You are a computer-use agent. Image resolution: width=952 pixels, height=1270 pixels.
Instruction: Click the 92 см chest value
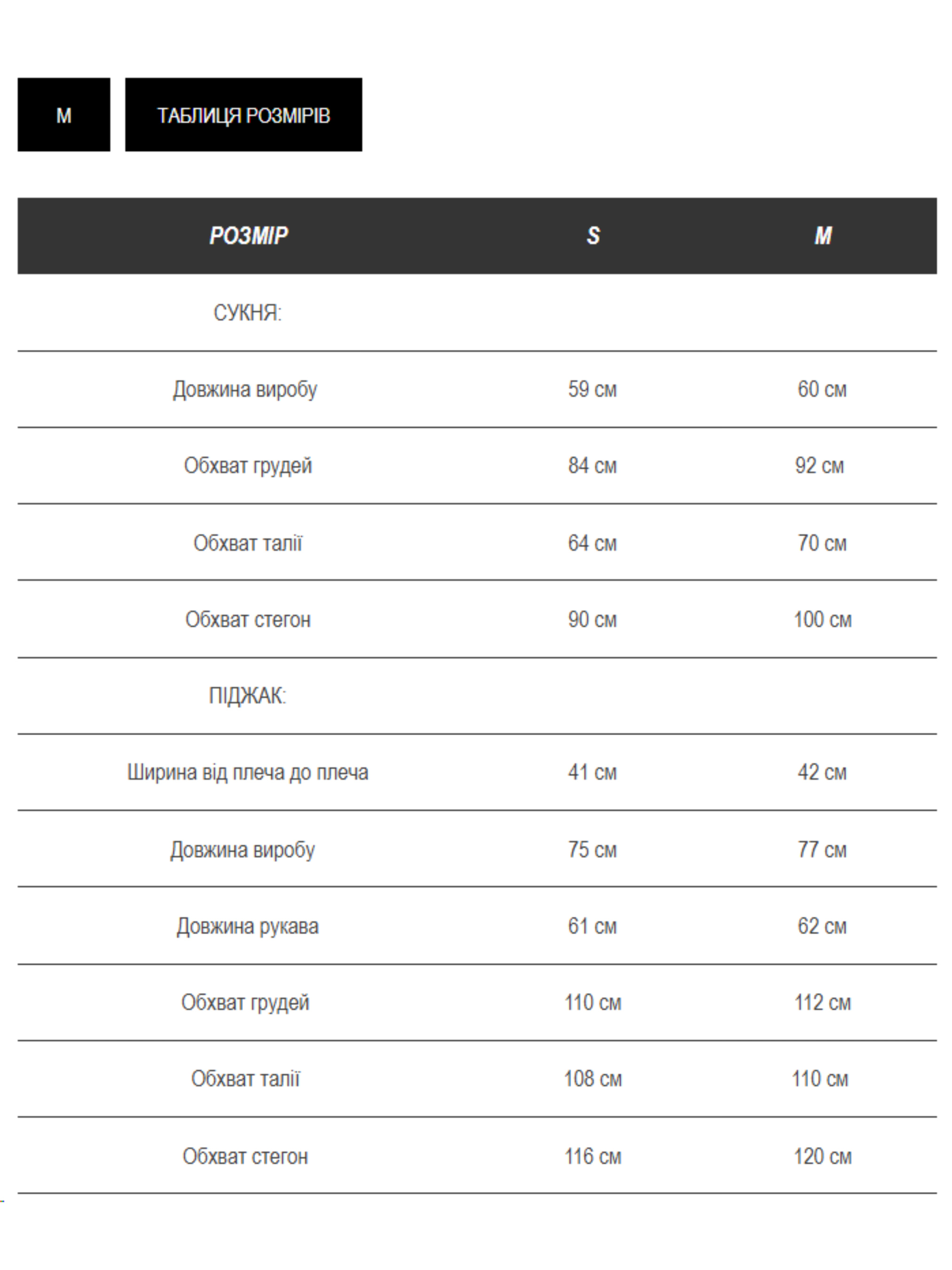point(819,466)
